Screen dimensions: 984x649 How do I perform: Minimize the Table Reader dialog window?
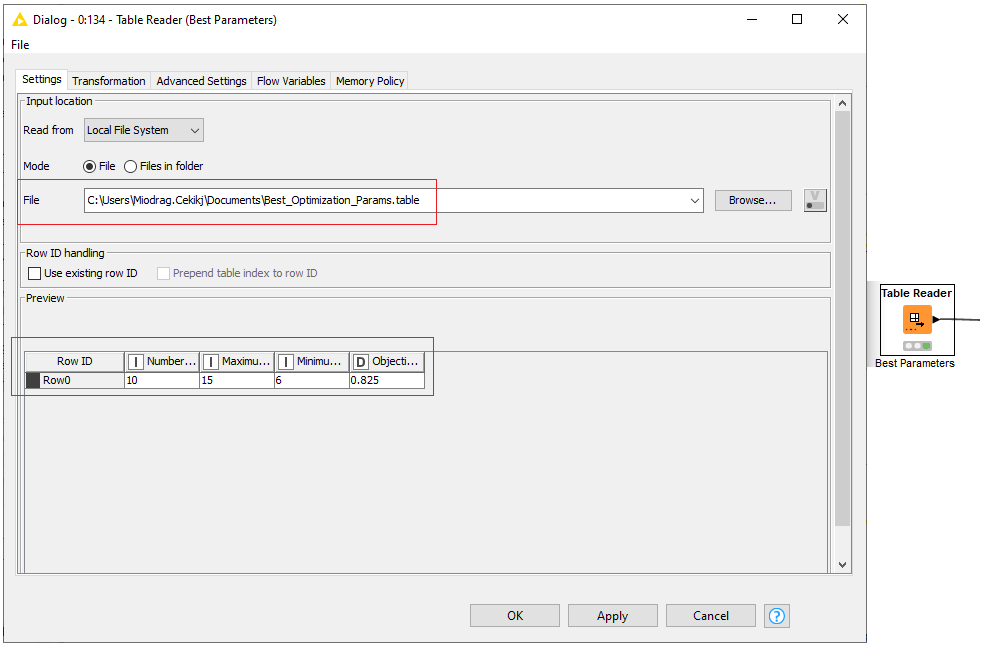pos(752,19)
